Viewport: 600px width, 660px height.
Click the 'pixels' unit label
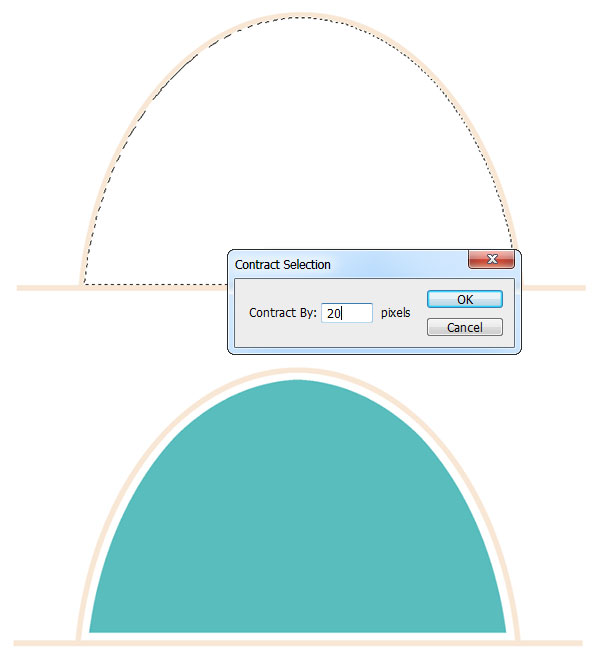pos(395,313)
